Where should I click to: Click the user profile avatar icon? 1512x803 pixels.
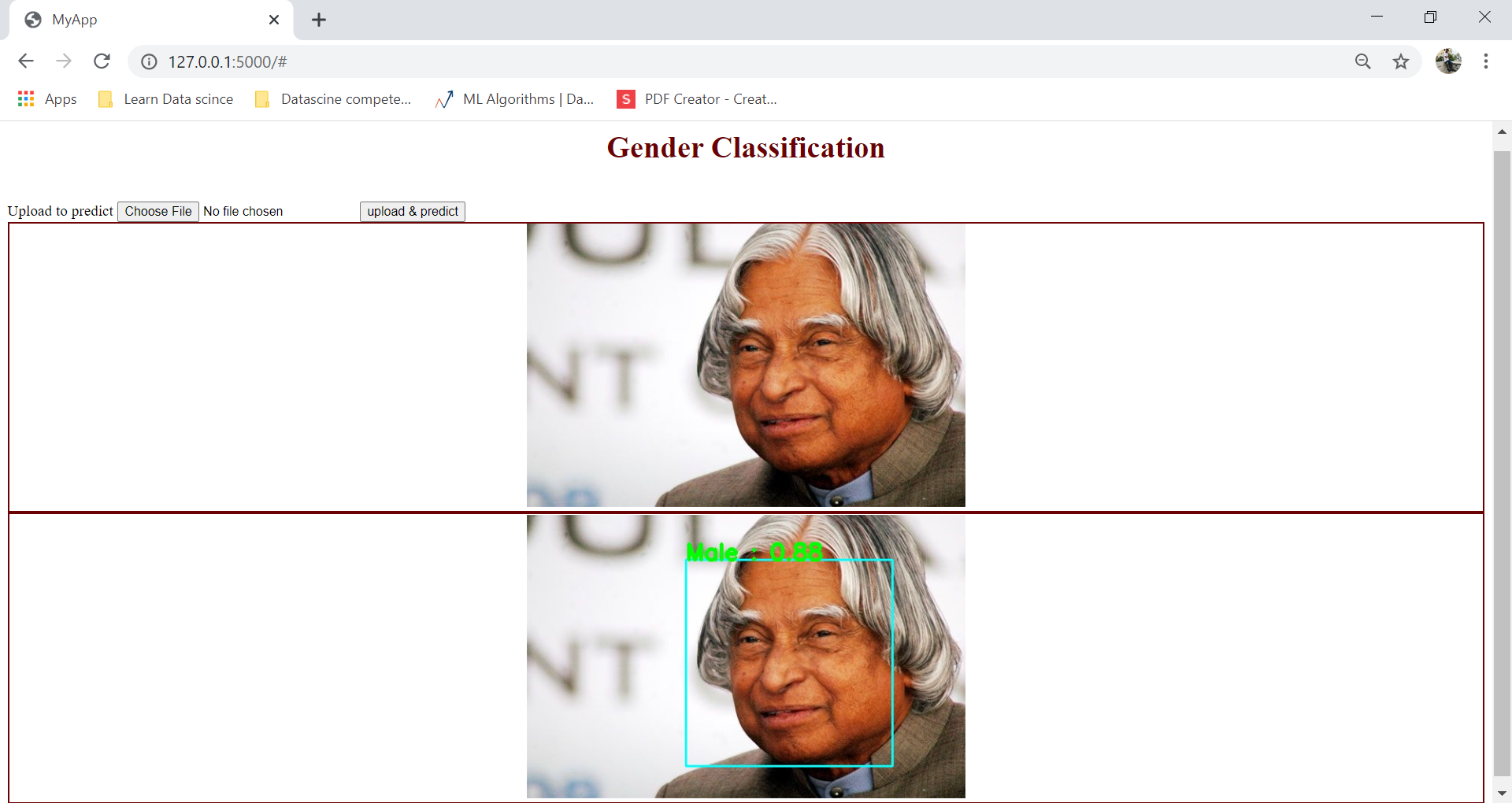pos(1449,61)
